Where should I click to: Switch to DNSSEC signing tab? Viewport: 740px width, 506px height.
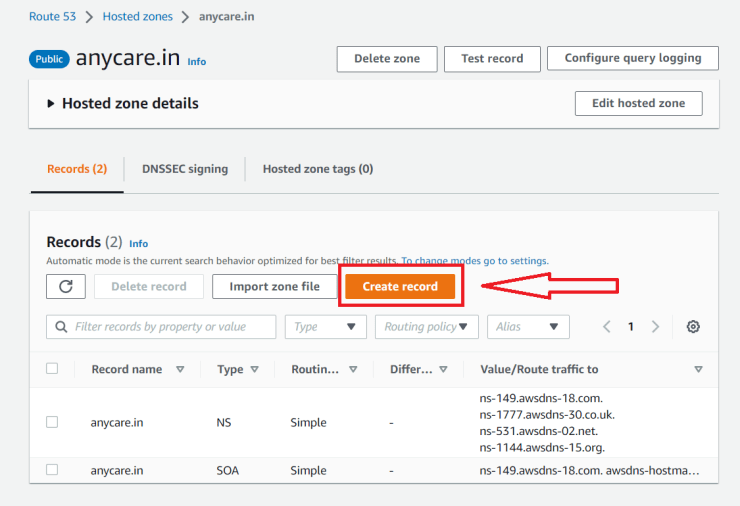185,169
